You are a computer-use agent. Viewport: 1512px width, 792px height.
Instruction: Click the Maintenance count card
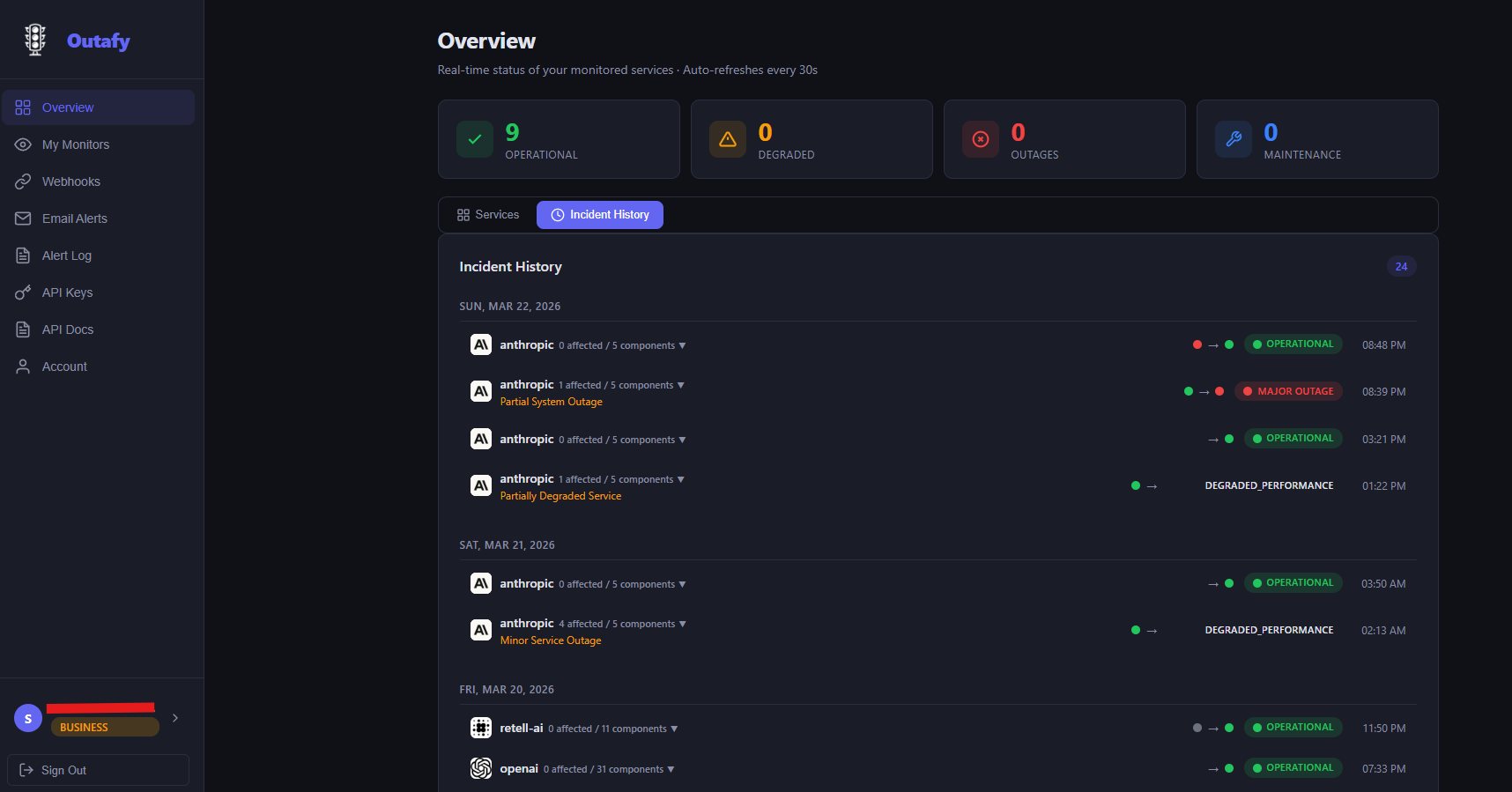pyautogui.click(x=1317, y=139)
